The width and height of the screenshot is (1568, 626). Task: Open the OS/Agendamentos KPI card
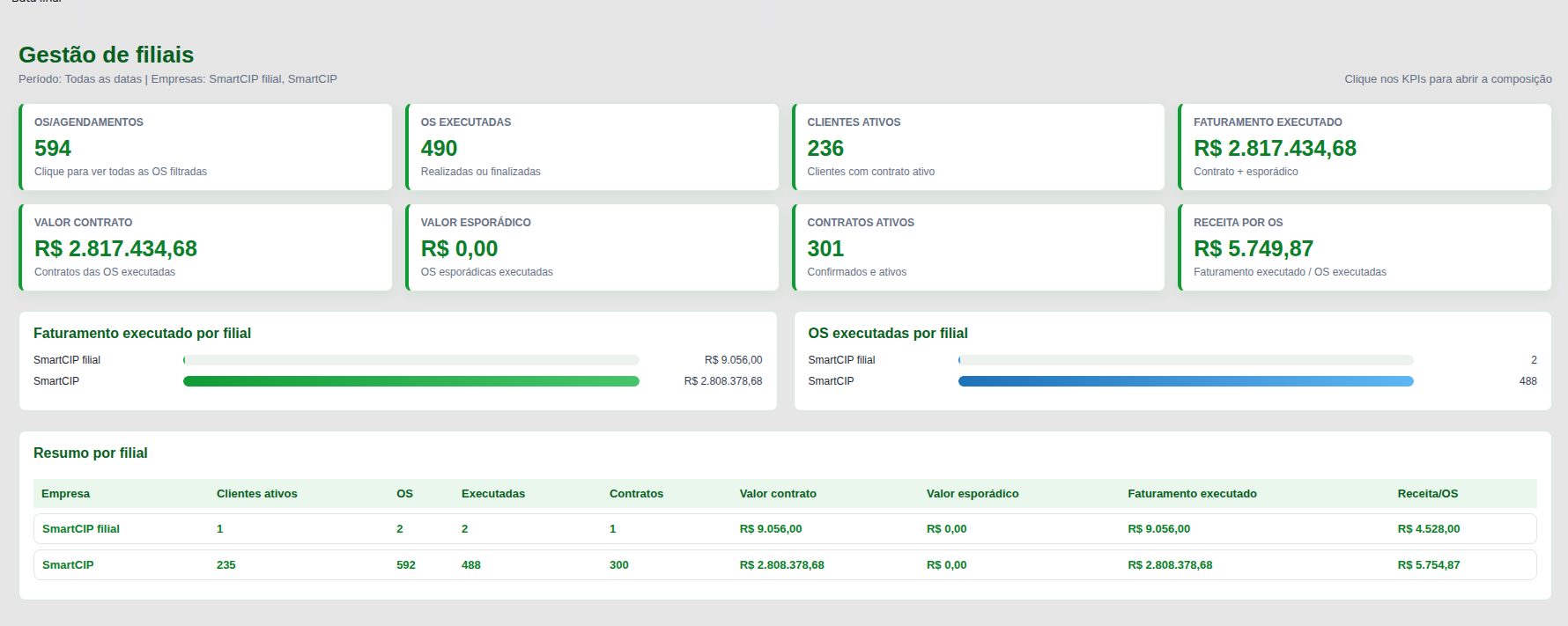coord(205,147)
